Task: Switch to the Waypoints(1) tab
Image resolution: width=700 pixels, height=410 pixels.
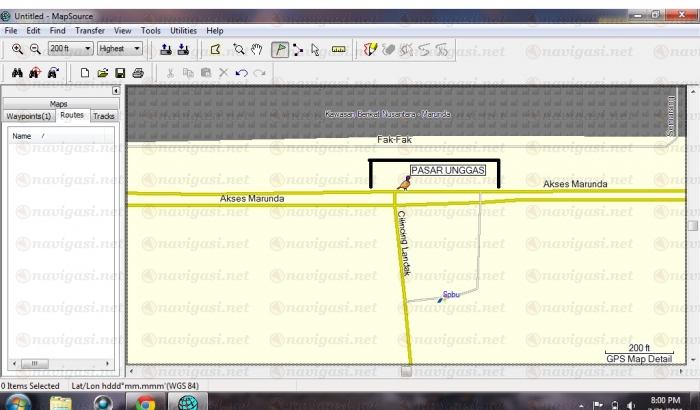Action: pos(29,116)
